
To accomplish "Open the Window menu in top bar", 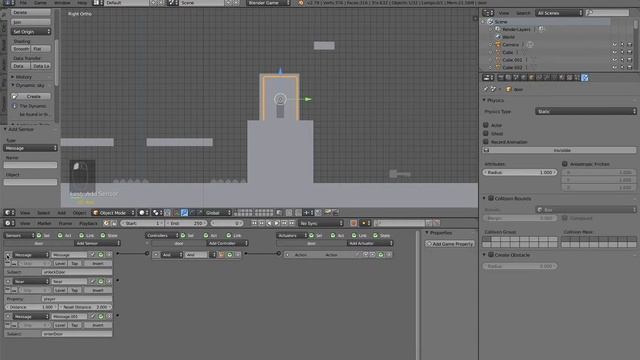I will 62,2.
